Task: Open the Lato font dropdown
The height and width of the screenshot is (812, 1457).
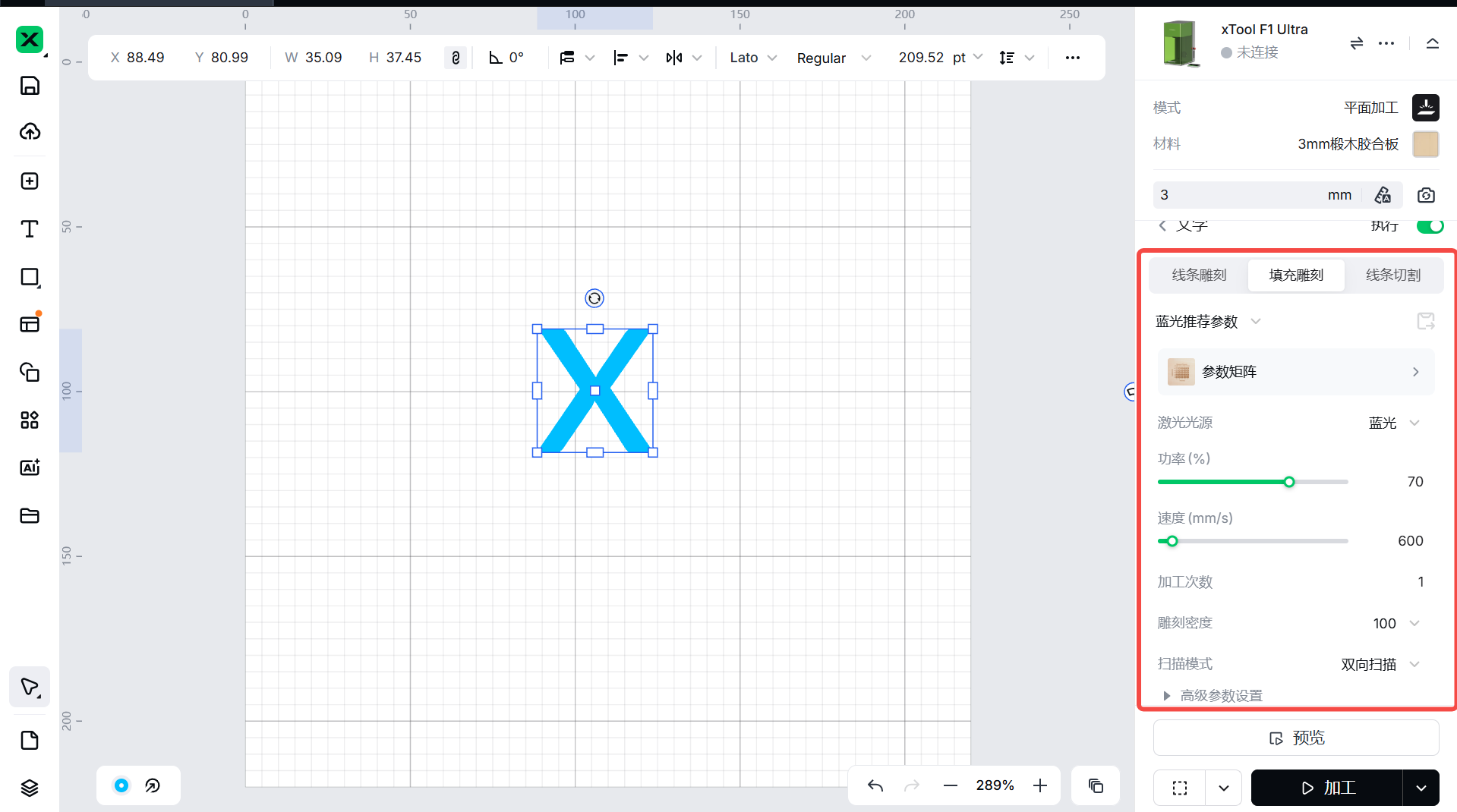Action: [753, 58]
